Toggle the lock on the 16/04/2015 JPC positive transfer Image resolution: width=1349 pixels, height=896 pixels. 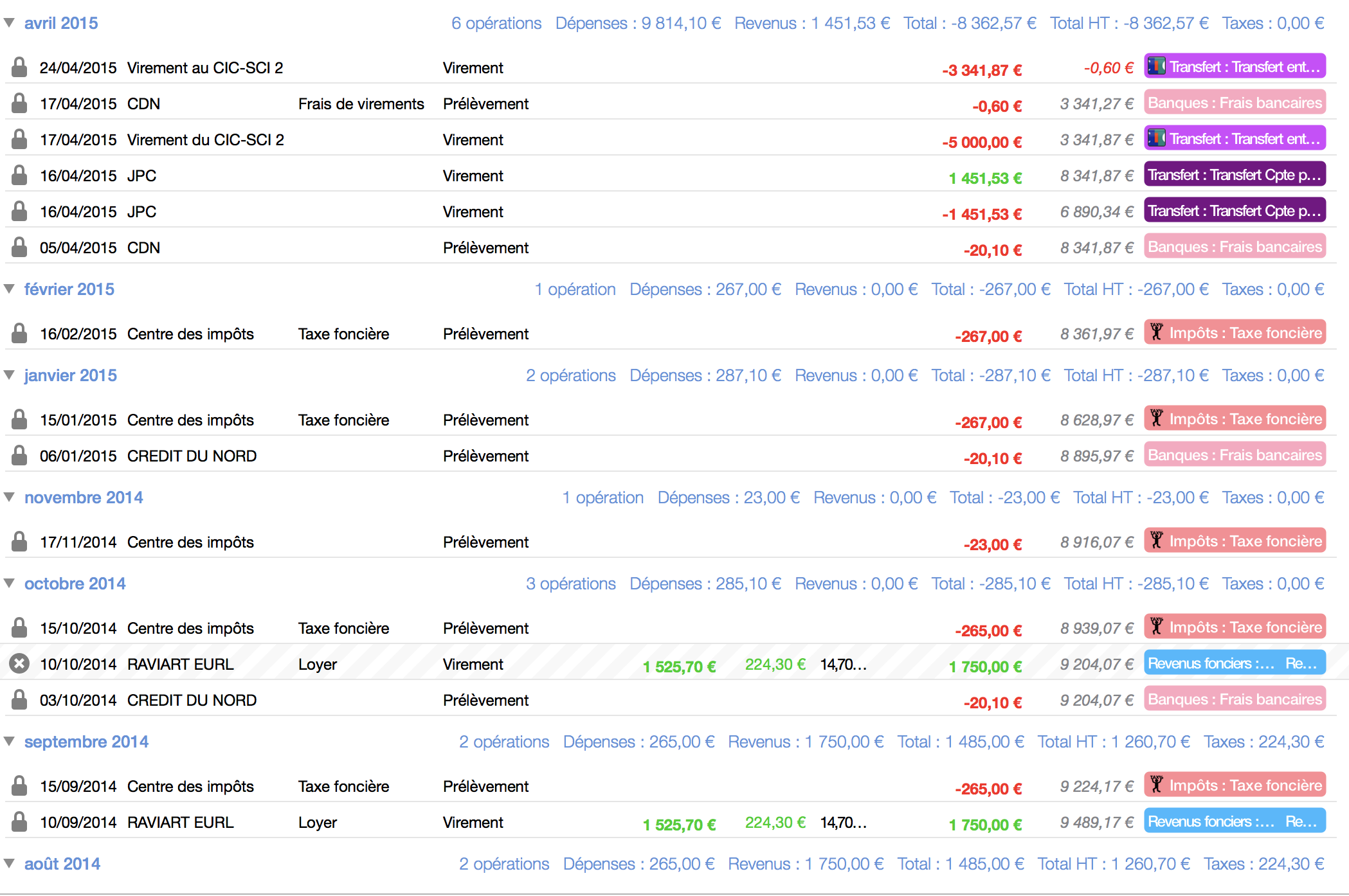pyautogui.click(x=19, y=175)
